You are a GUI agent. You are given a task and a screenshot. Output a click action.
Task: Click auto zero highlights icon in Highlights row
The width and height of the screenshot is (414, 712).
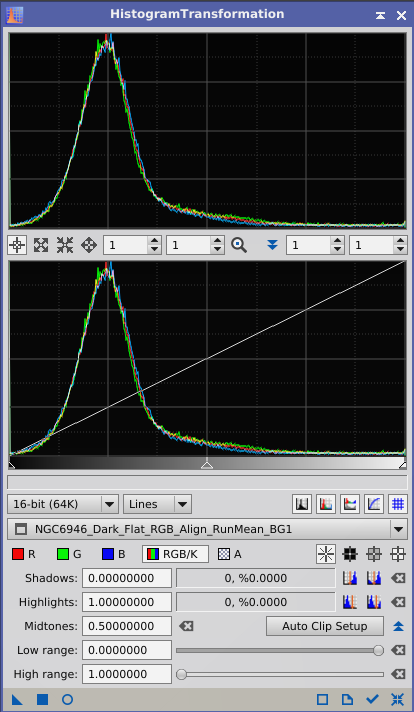pyautogui.click(x=374, y=602)
